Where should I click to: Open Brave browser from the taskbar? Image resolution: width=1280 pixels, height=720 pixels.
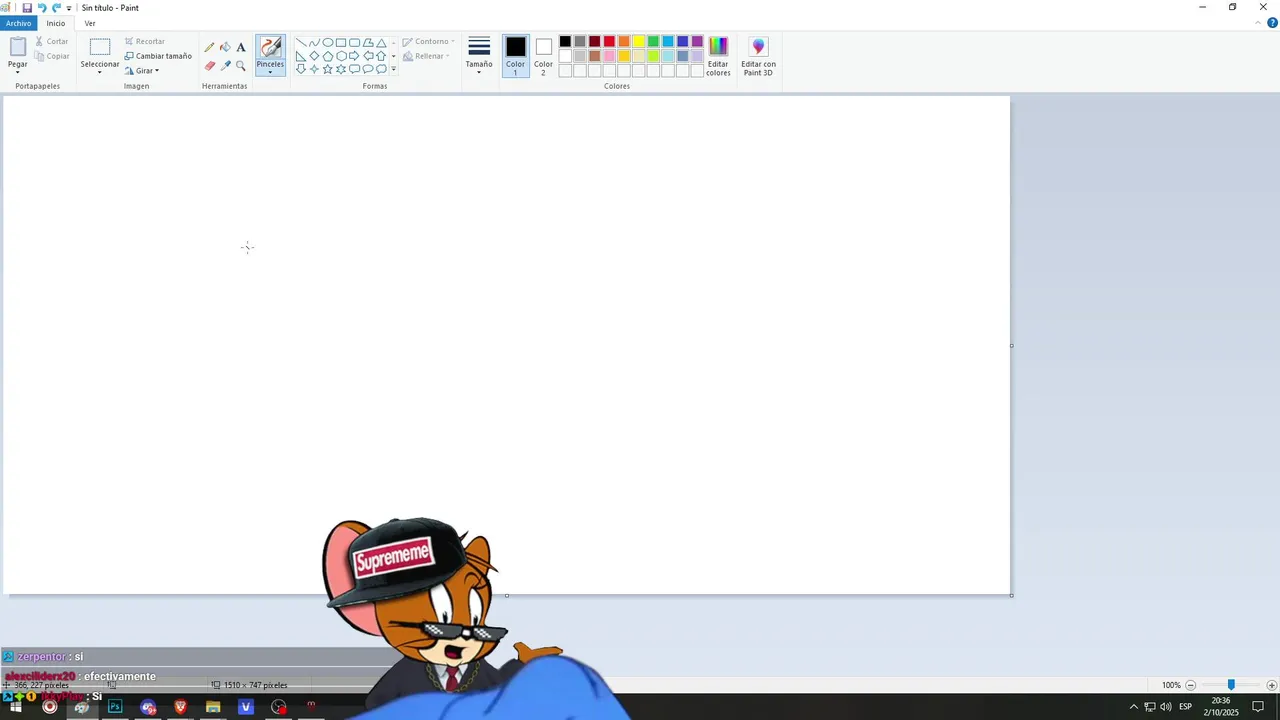(x=181, y=707)
